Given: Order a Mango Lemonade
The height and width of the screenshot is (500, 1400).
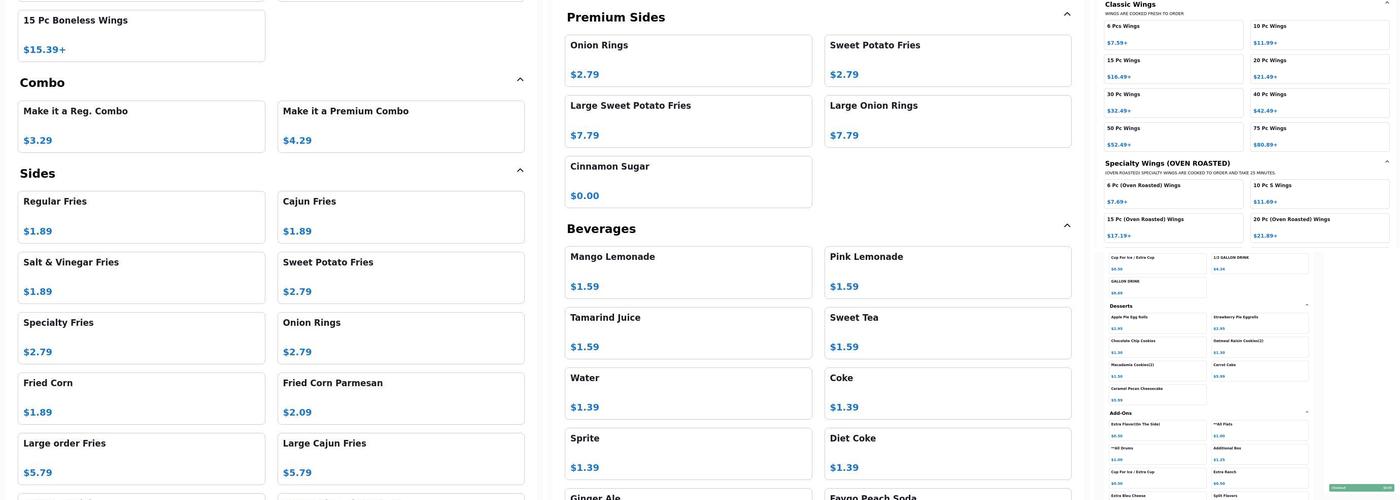Looking at the screenshot, I should (x=688, y=272).
